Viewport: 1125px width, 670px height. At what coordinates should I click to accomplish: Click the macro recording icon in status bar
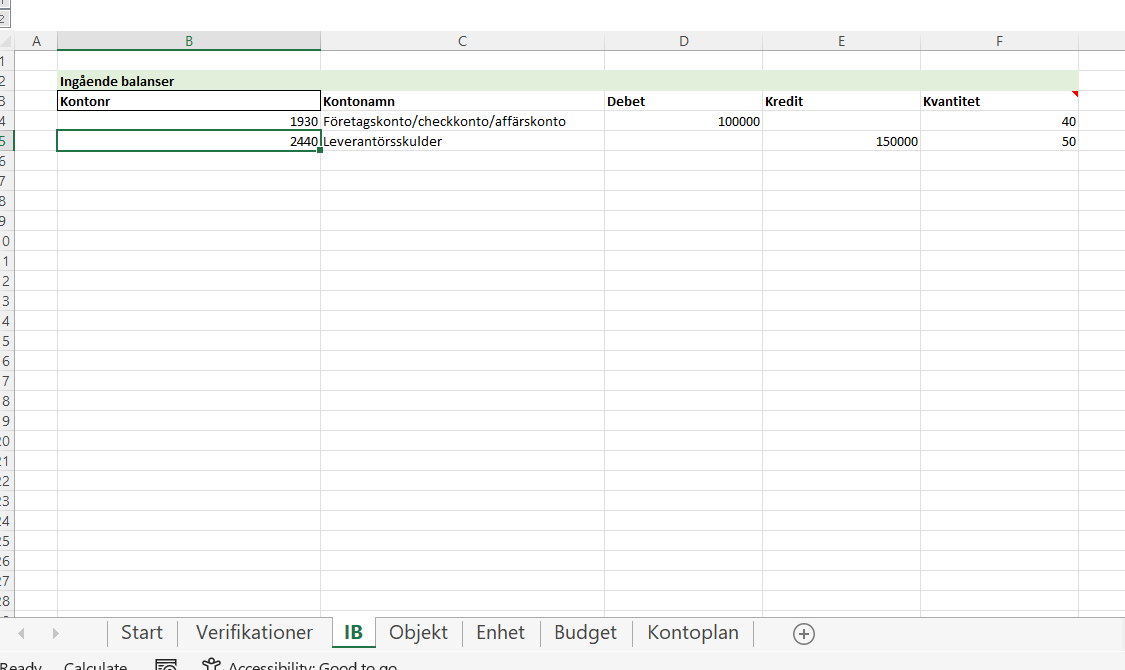(x=165, y=663)
